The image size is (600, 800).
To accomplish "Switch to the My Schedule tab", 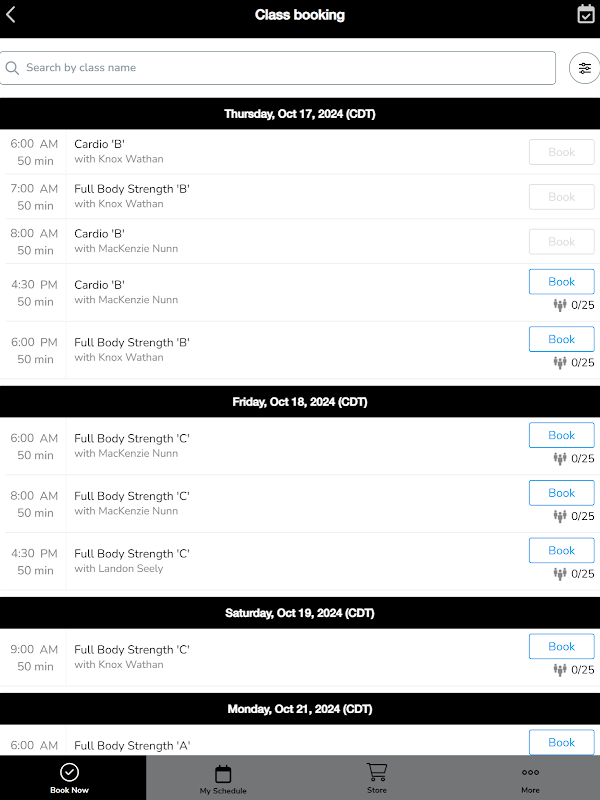I will 223,777.
